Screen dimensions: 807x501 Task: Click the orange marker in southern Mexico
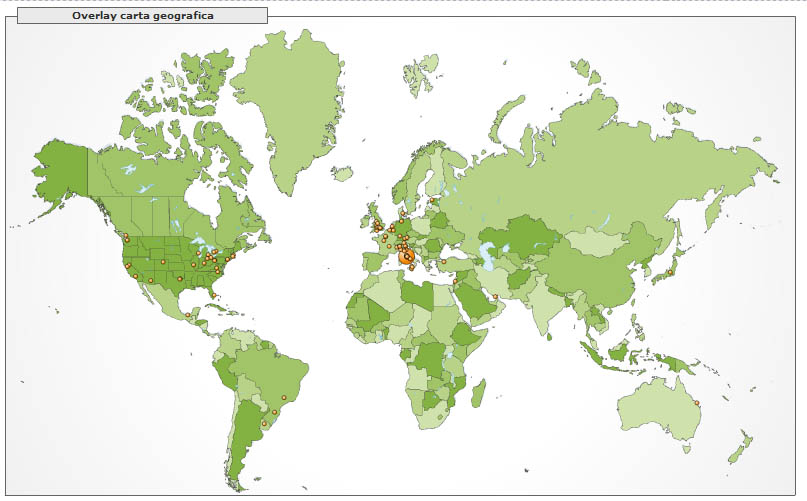click(188, 315)
